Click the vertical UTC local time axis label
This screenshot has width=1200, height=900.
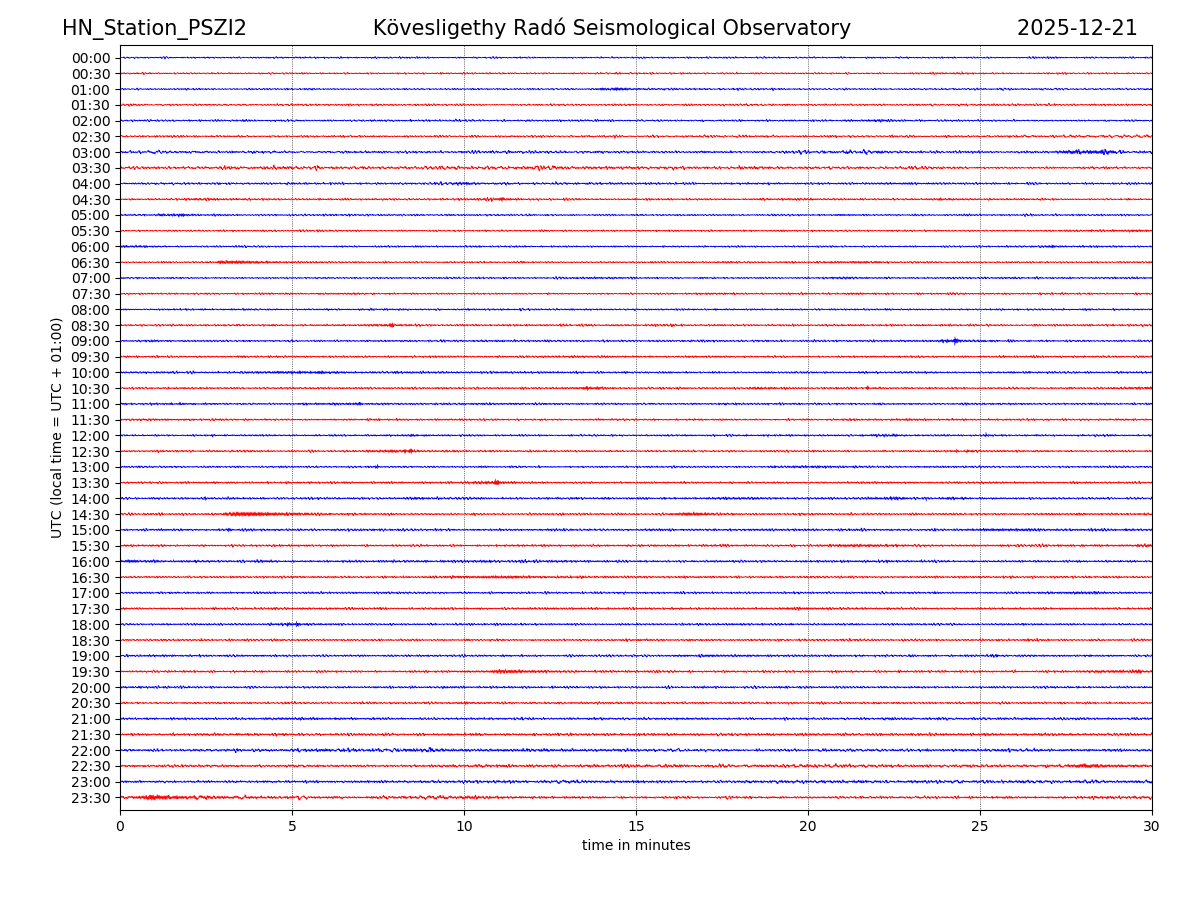[57, 427]
